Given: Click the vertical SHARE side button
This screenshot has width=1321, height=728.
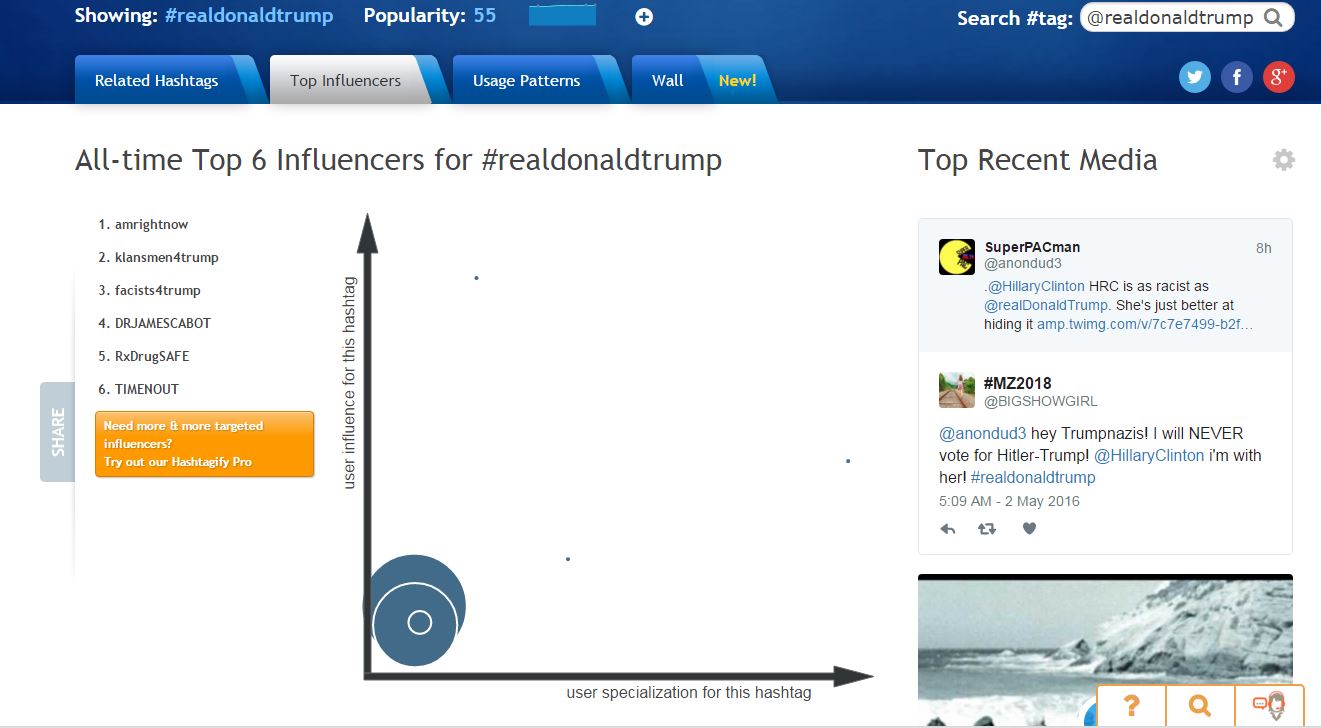Looking at the screenshot, I should click(x=57, y=432).
